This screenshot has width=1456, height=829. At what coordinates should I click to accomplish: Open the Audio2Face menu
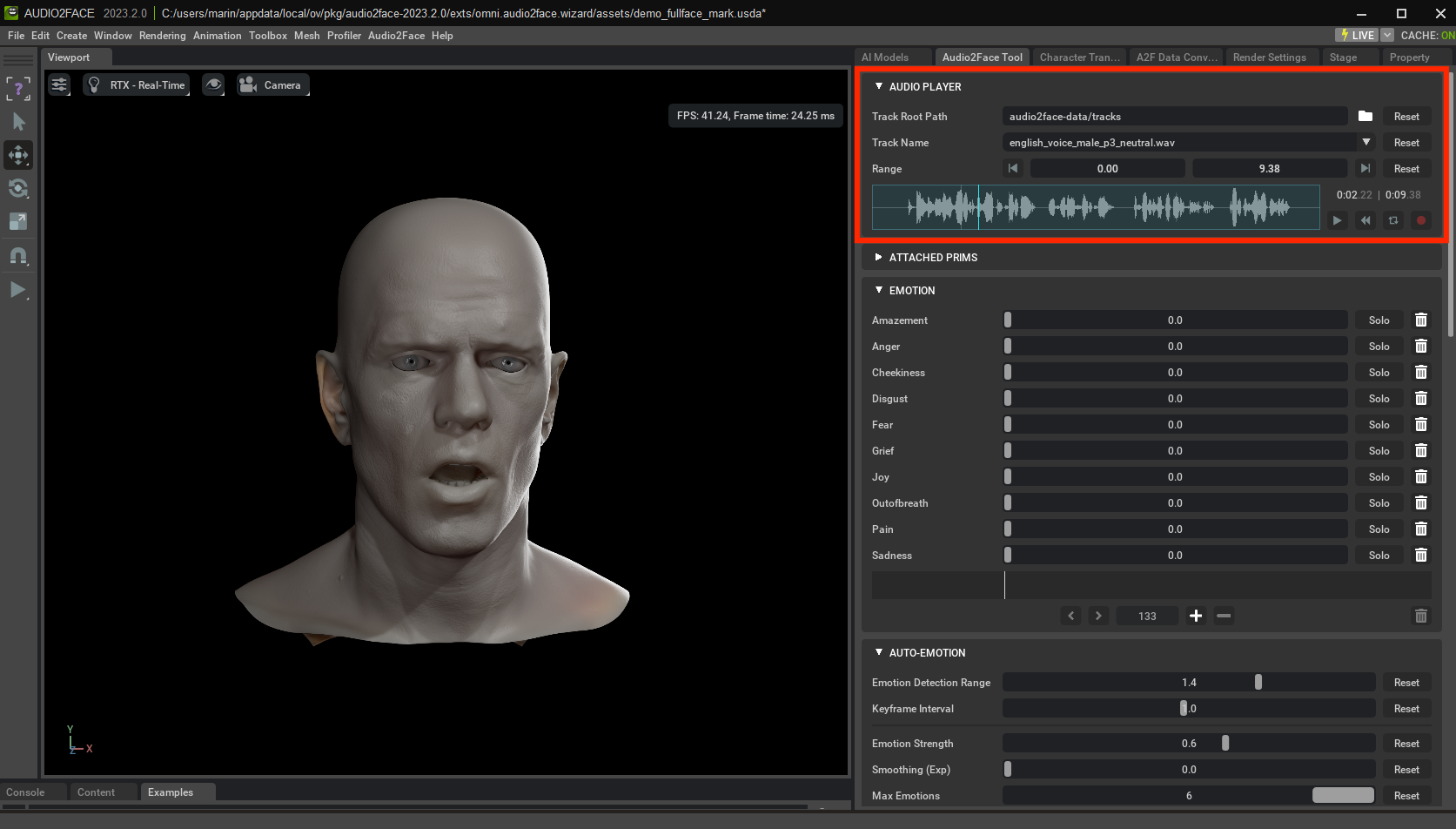click(396, 36)
